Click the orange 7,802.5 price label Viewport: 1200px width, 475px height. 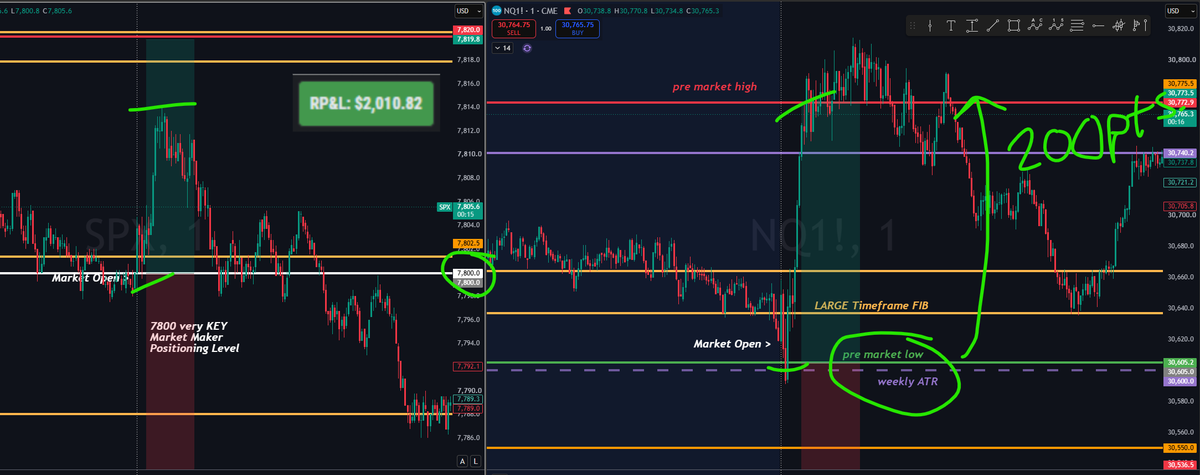click(x=470, y=244)
